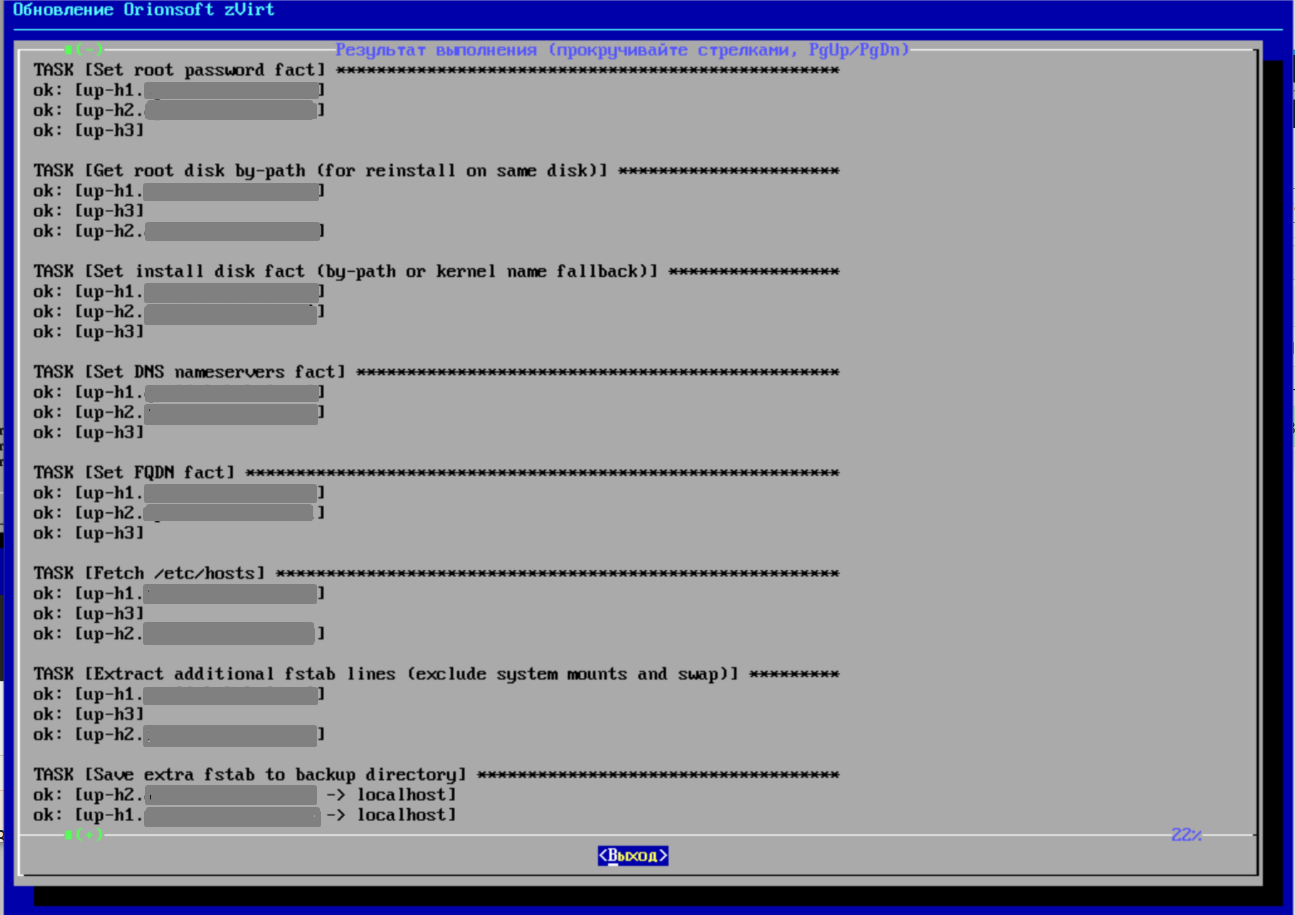
Task: Click the up-h2 line under Extract additional fstab lines
Action: tap(179, 735)
